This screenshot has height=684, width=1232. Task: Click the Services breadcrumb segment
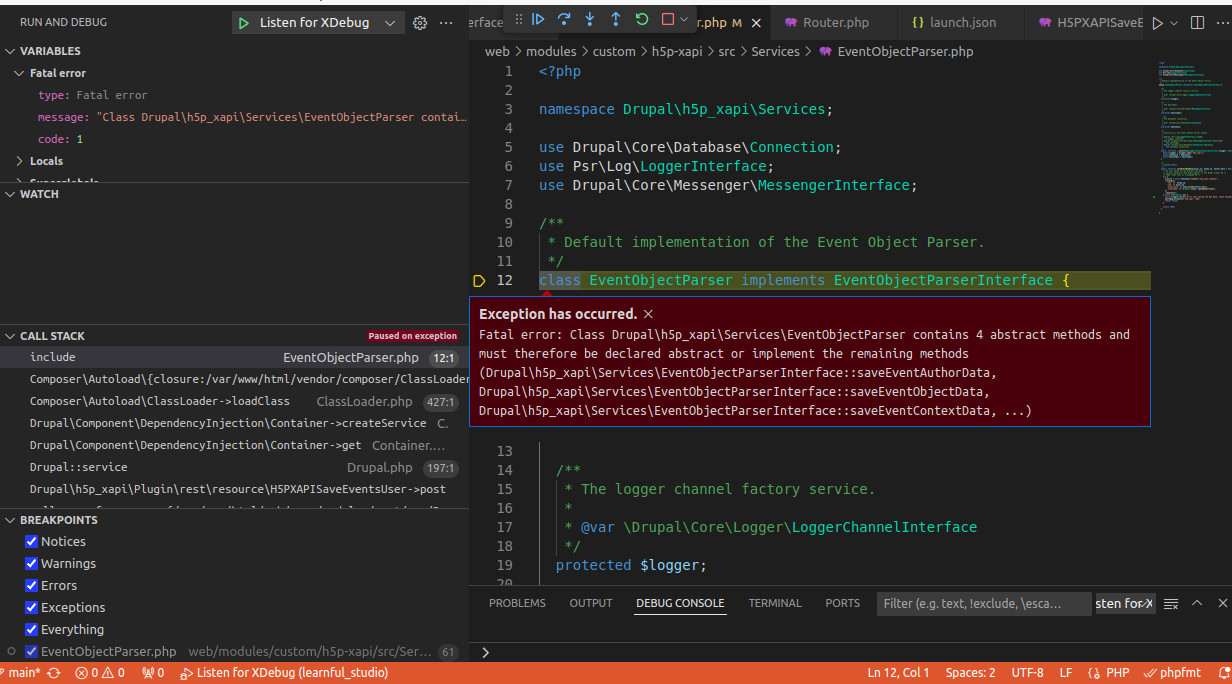(775, 51)
